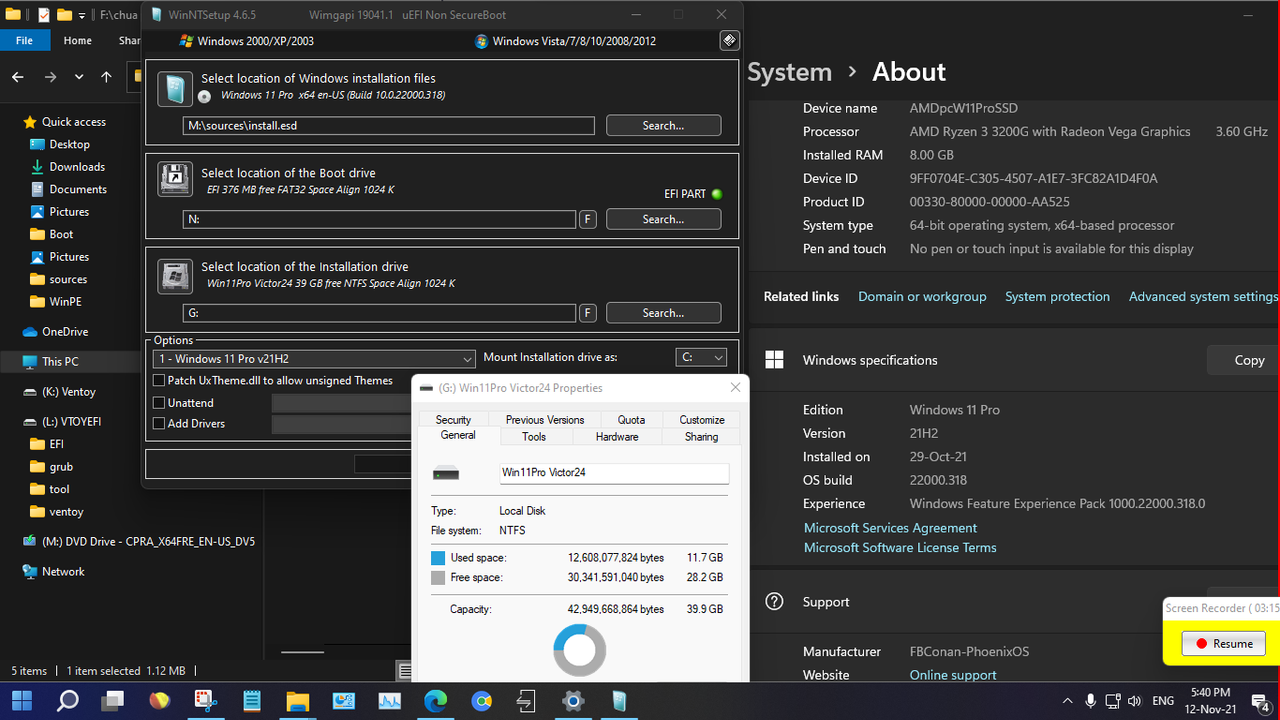Open Microsoft Software License Terms link
This screenshot has height=720, width=1280.
click(x=900, y=548)
